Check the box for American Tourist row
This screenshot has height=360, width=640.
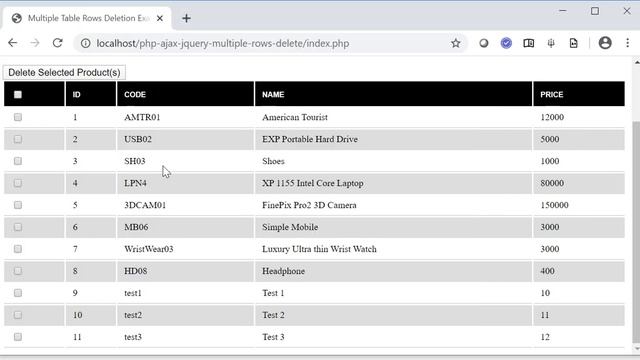(18, 117)
